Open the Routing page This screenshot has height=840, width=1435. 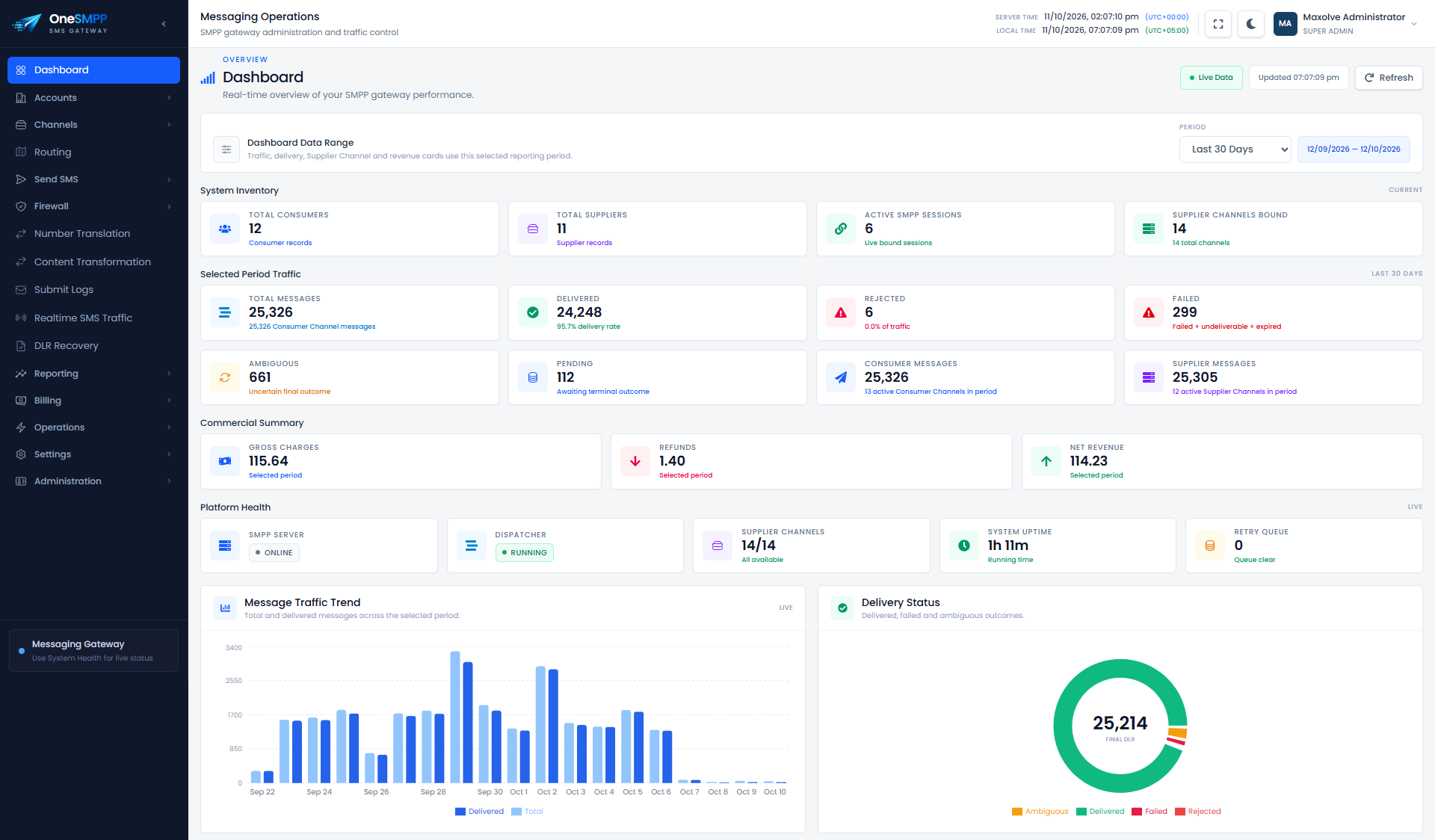point(93,152)
